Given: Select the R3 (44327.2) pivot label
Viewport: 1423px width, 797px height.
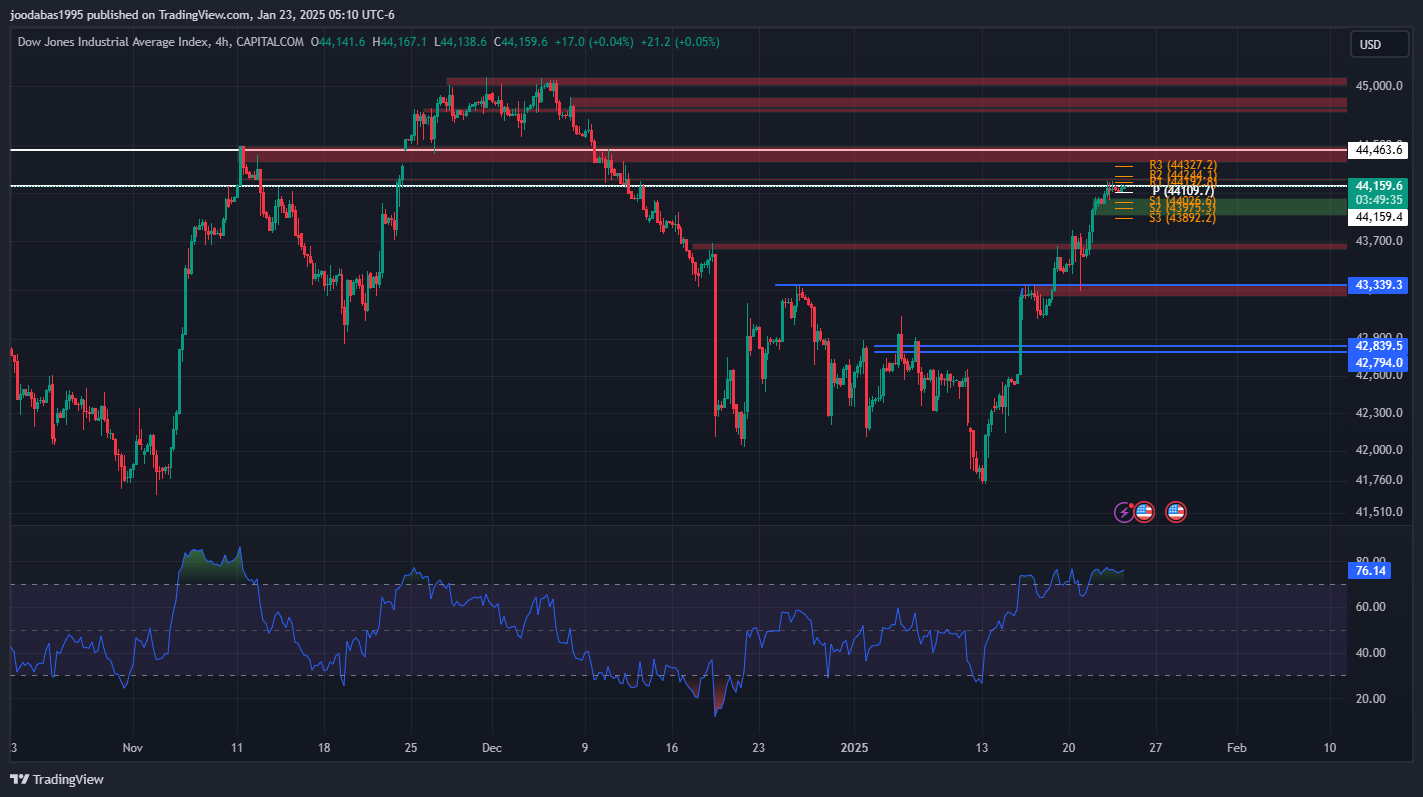Looking at the screenshot, I should click(x=1182, y=164).
